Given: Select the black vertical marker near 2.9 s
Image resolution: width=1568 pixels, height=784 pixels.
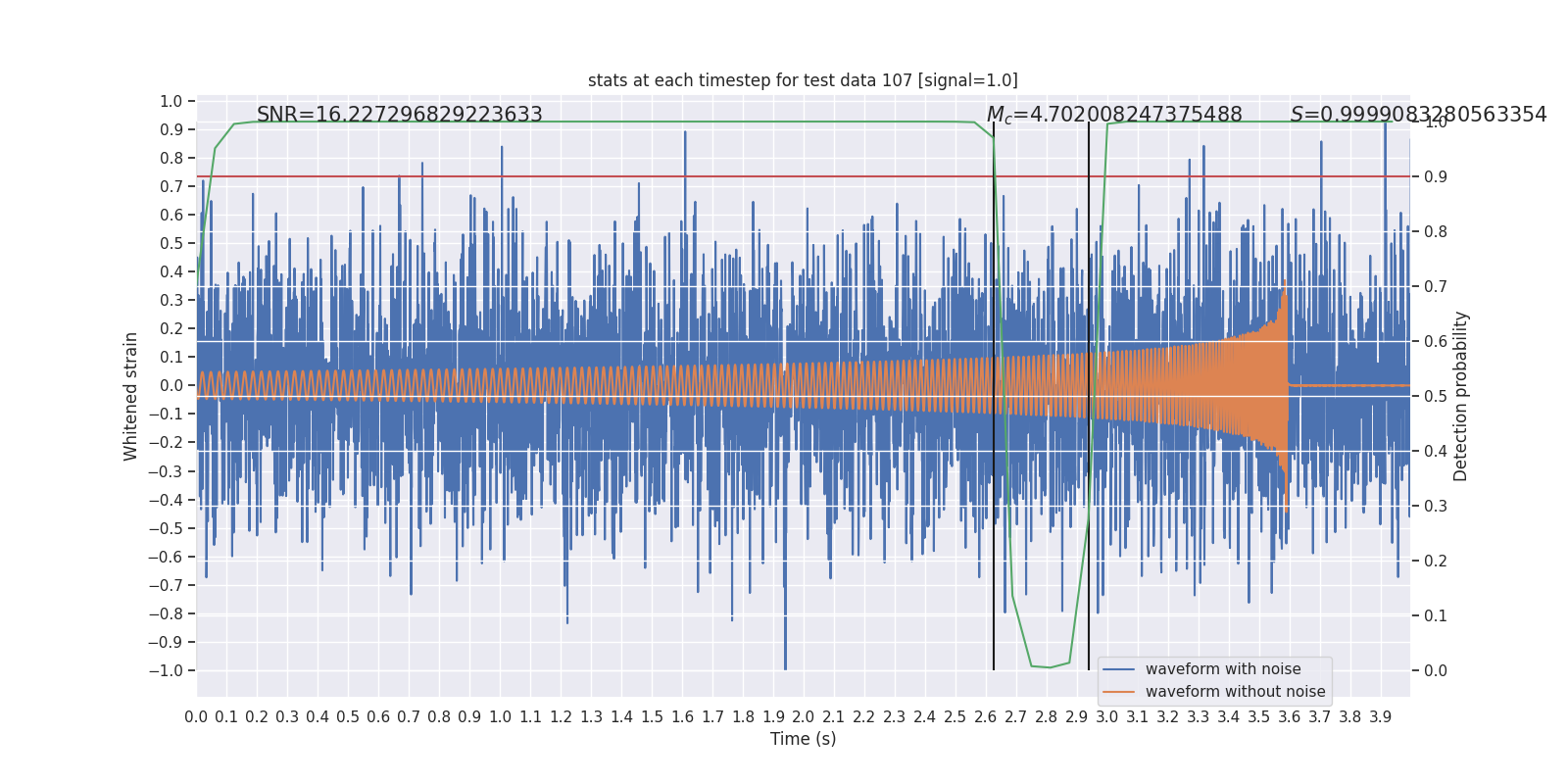Looking at the screenshot, I should tap(1089, 396).
